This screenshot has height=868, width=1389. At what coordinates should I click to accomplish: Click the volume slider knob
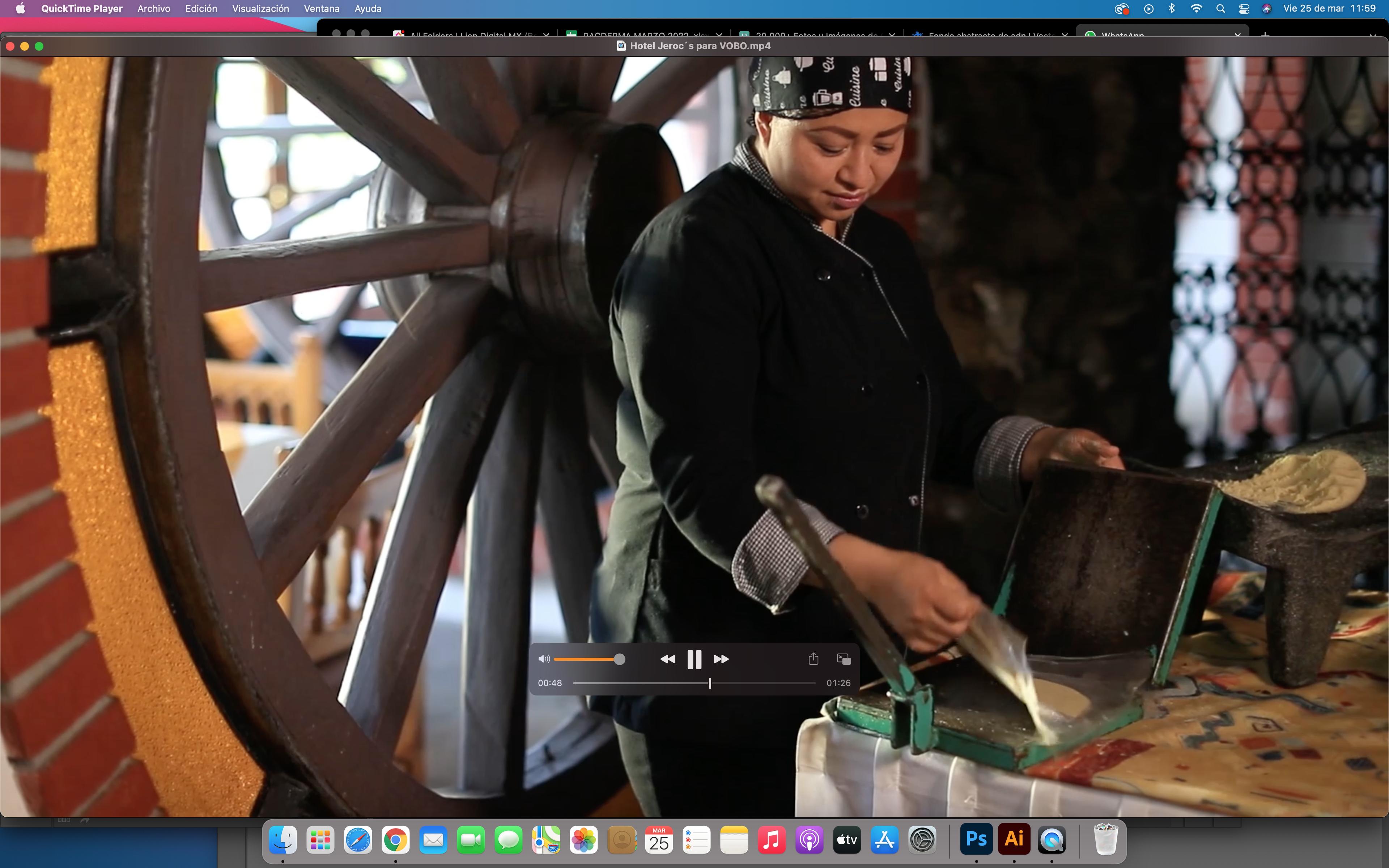619,659
